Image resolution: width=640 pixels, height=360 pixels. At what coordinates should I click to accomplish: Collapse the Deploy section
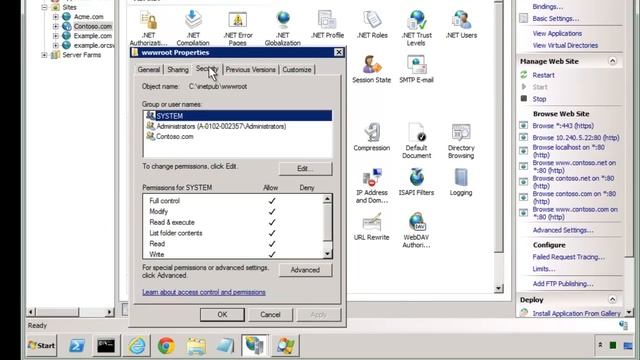coord(612,300)
